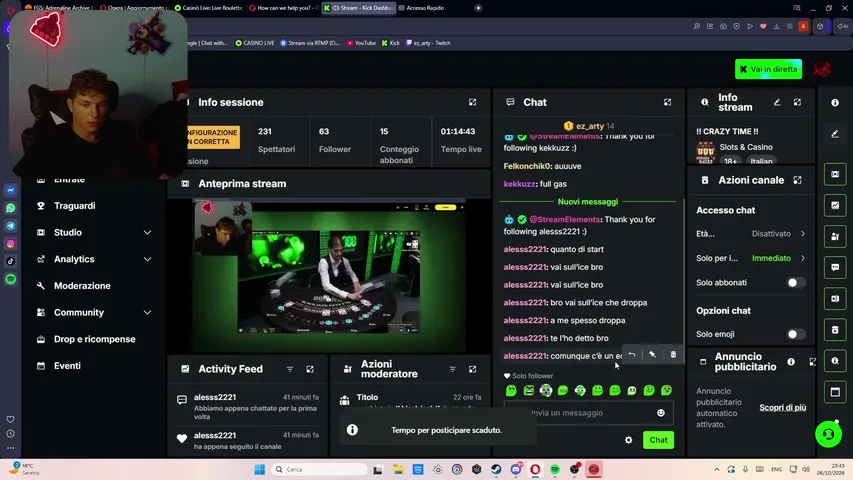The width and height of the screenshot is (853, 480).
Task: Open chat settings gear icon
Action: click(628, 440)
